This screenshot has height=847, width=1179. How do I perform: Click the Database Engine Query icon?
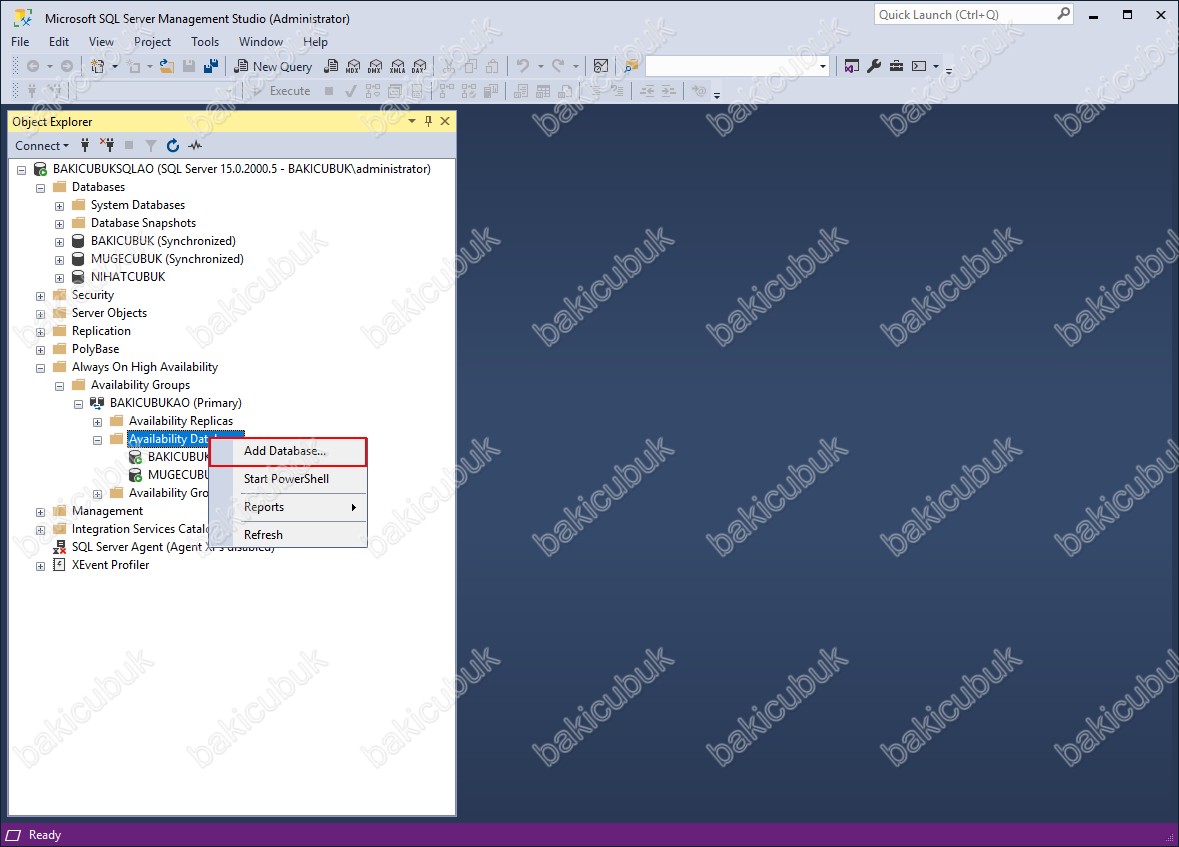click(331, 66)
